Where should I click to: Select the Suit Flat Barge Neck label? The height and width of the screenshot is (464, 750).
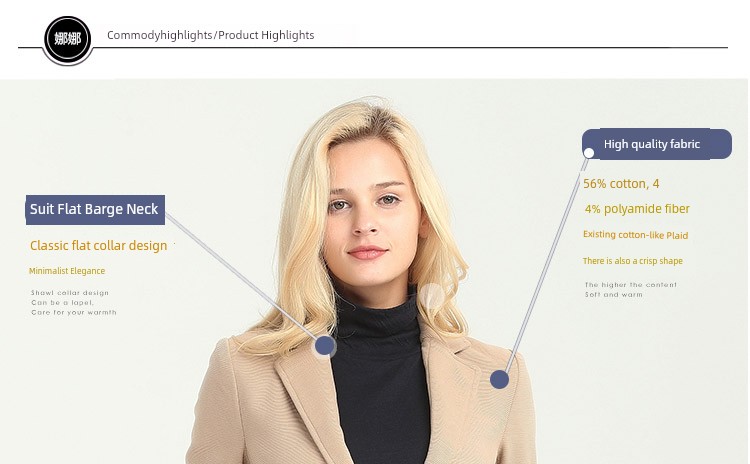[x=95, y=210]
